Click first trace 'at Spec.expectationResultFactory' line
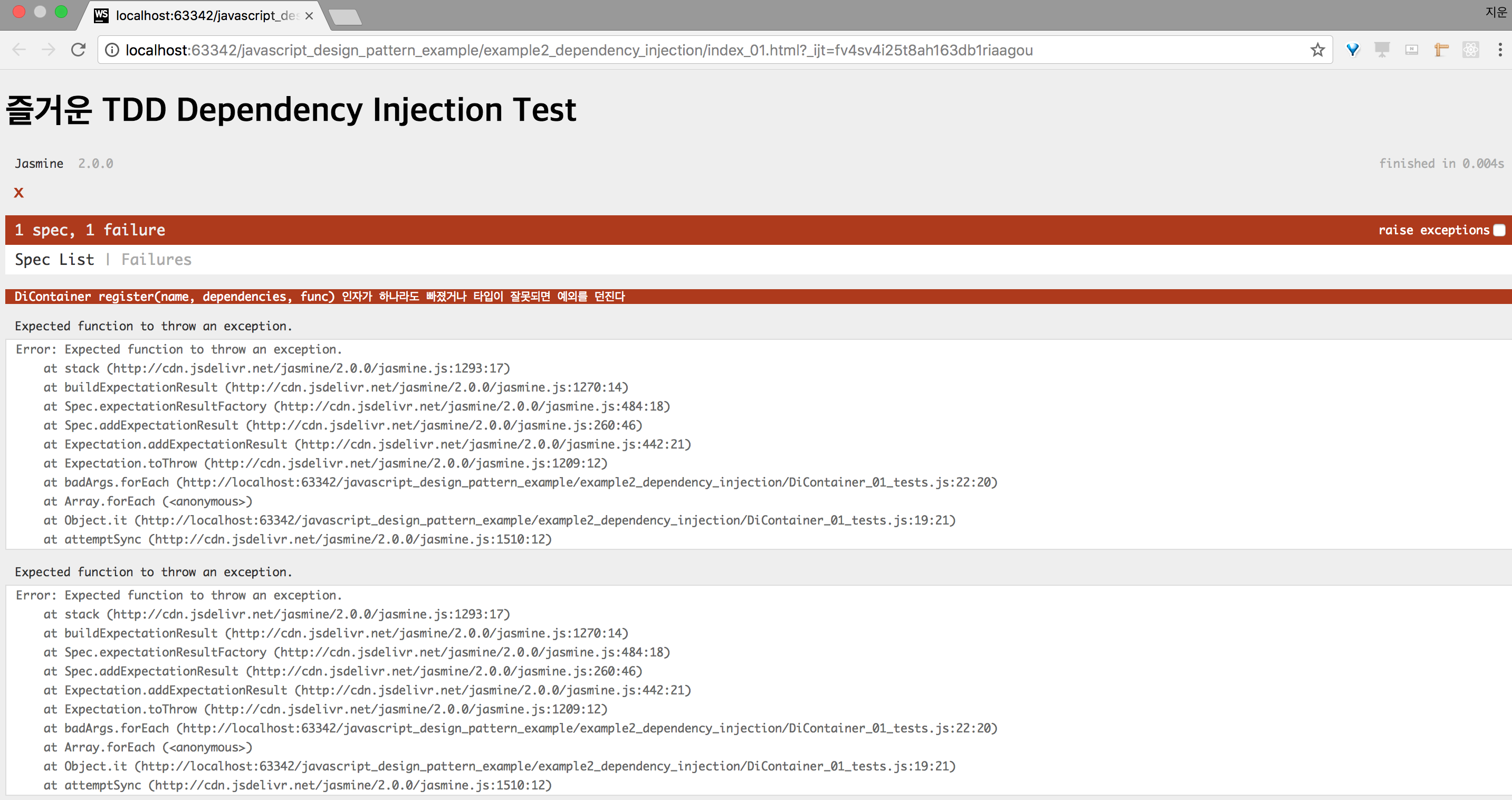Viewport: 1512px width, 800px height. [x=357, y=406]
